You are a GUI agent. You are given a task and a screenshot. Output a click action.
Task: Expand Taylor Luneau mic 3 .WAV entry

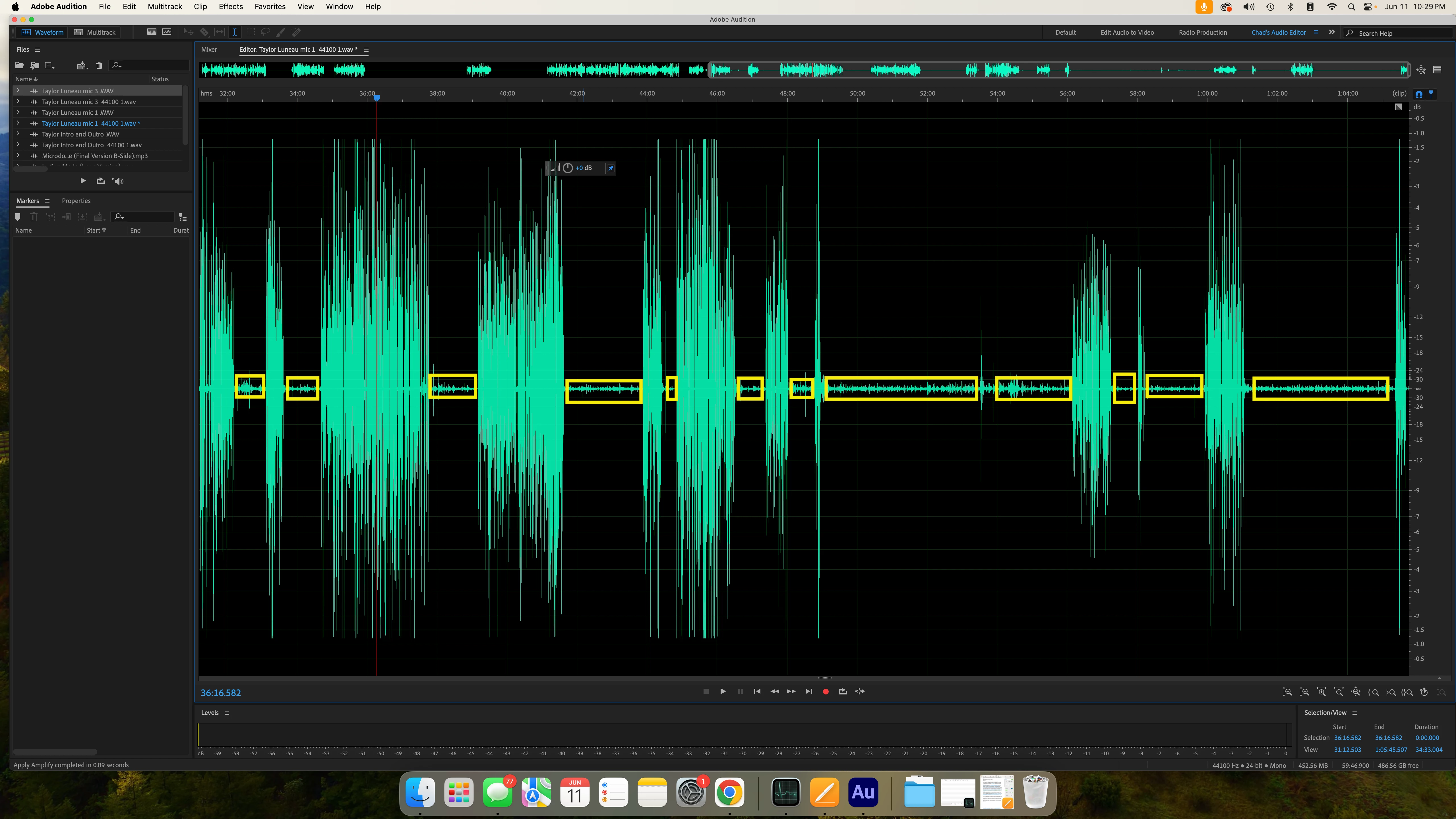coord(18,90)
